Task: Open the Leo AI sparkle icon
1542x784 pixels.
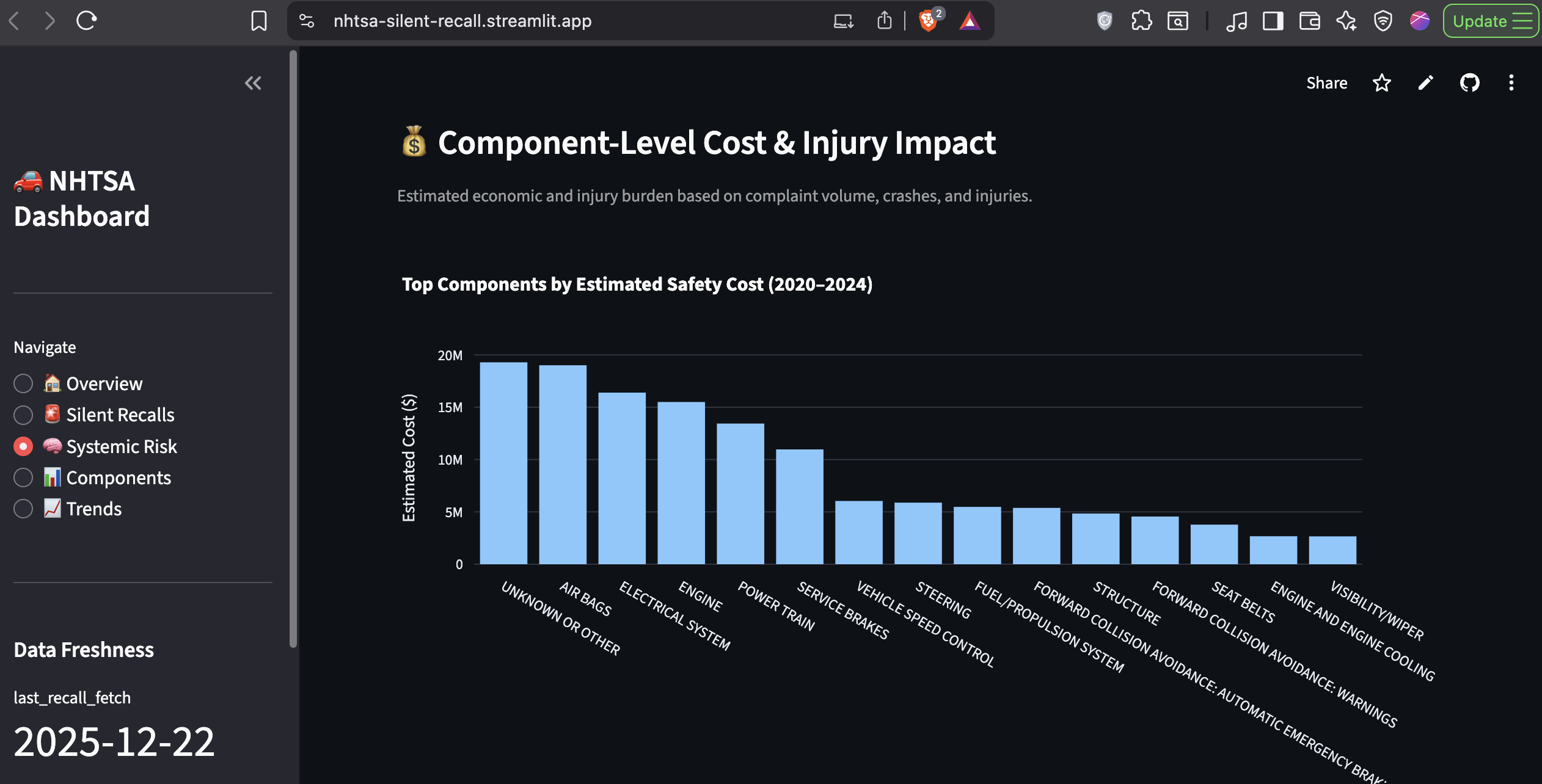Action: click(x=1346, y=20)
